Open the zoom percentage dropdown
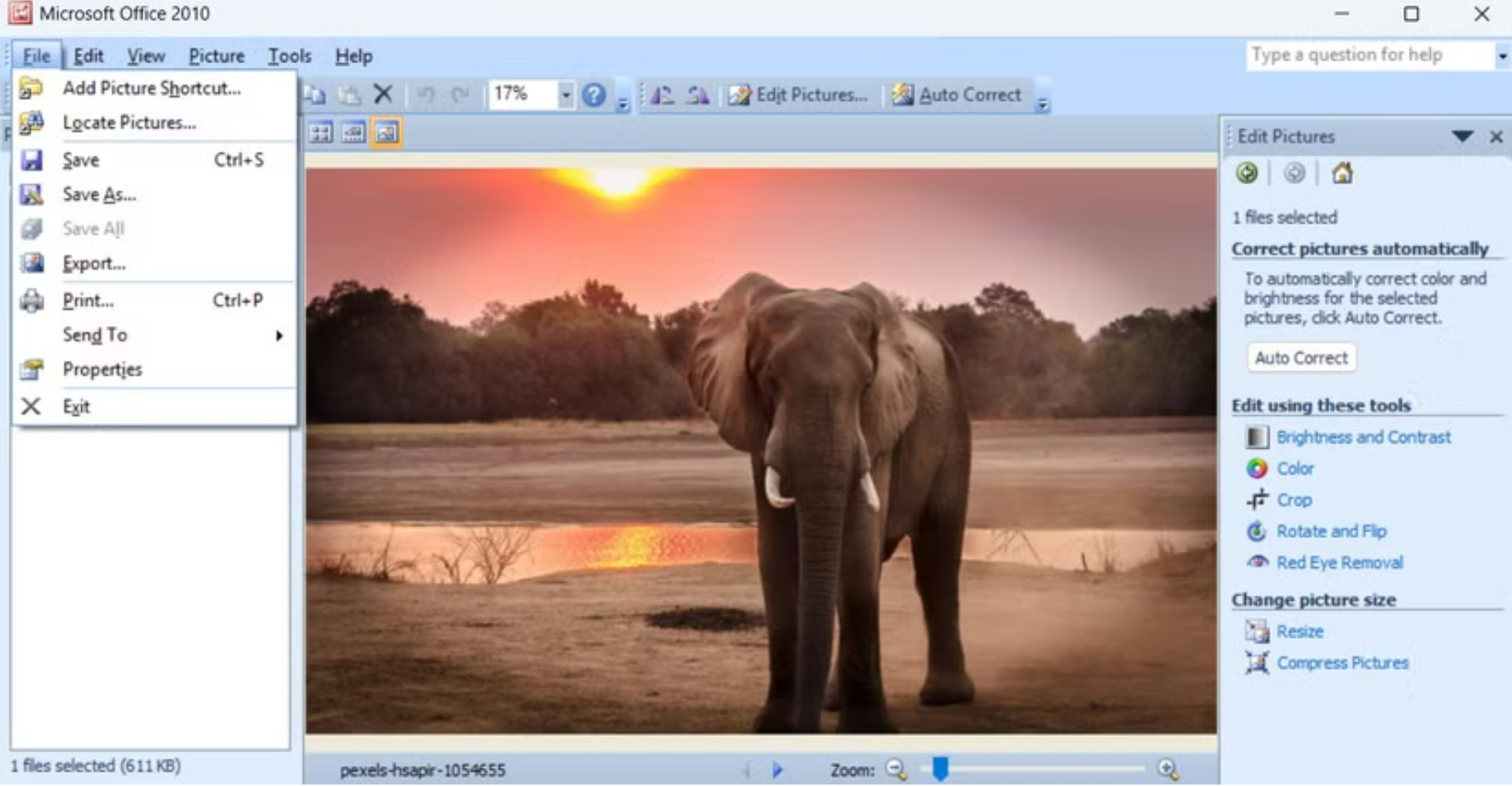 coord(564,94)
